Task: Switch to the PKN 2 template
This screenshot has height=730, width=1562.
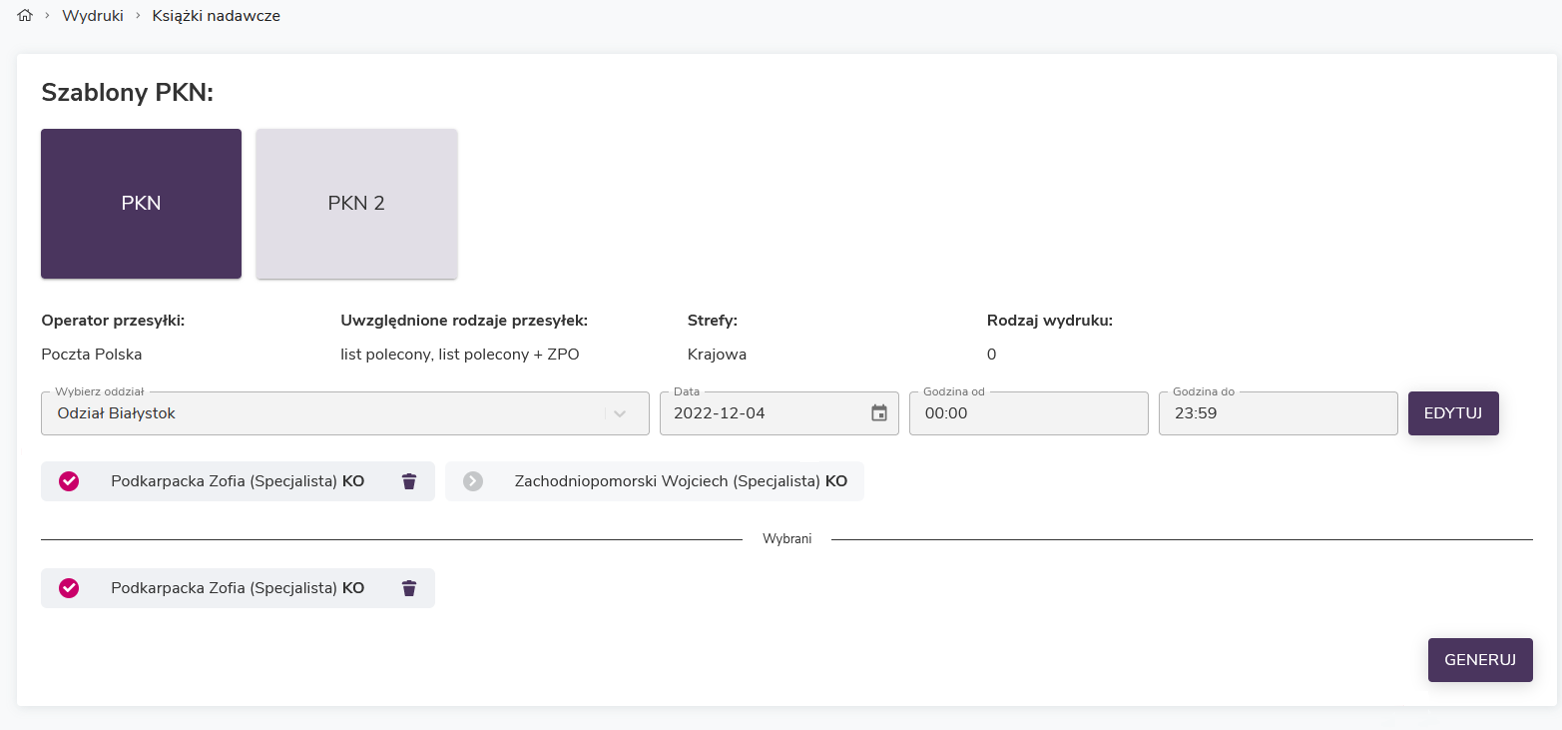Action: click(x=356, y=203)
